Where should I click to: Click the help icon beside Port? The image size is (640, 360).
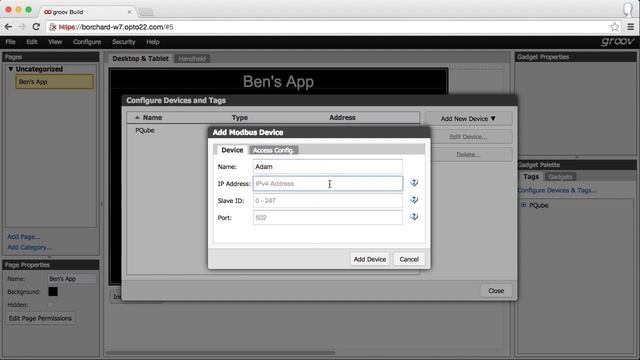tap(414, 217)
